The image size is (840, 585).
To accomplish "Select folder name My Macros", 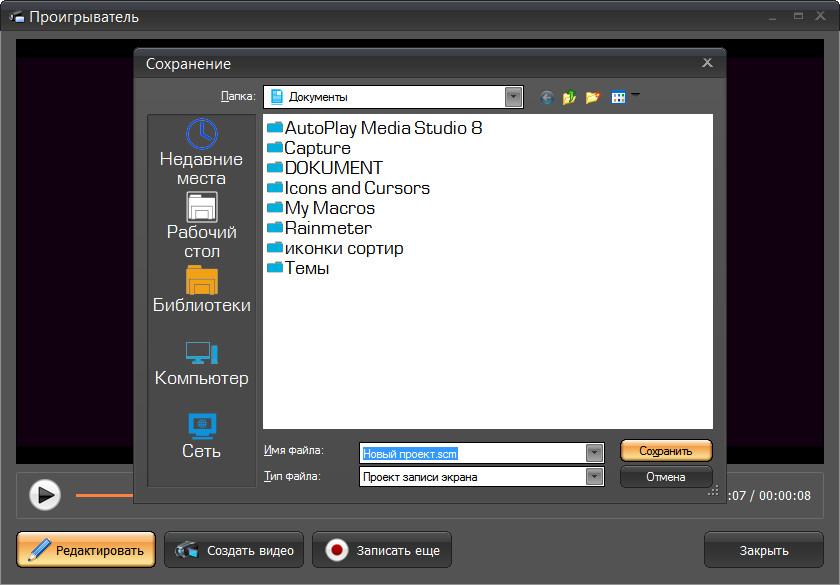I will [x=329, y=208].
